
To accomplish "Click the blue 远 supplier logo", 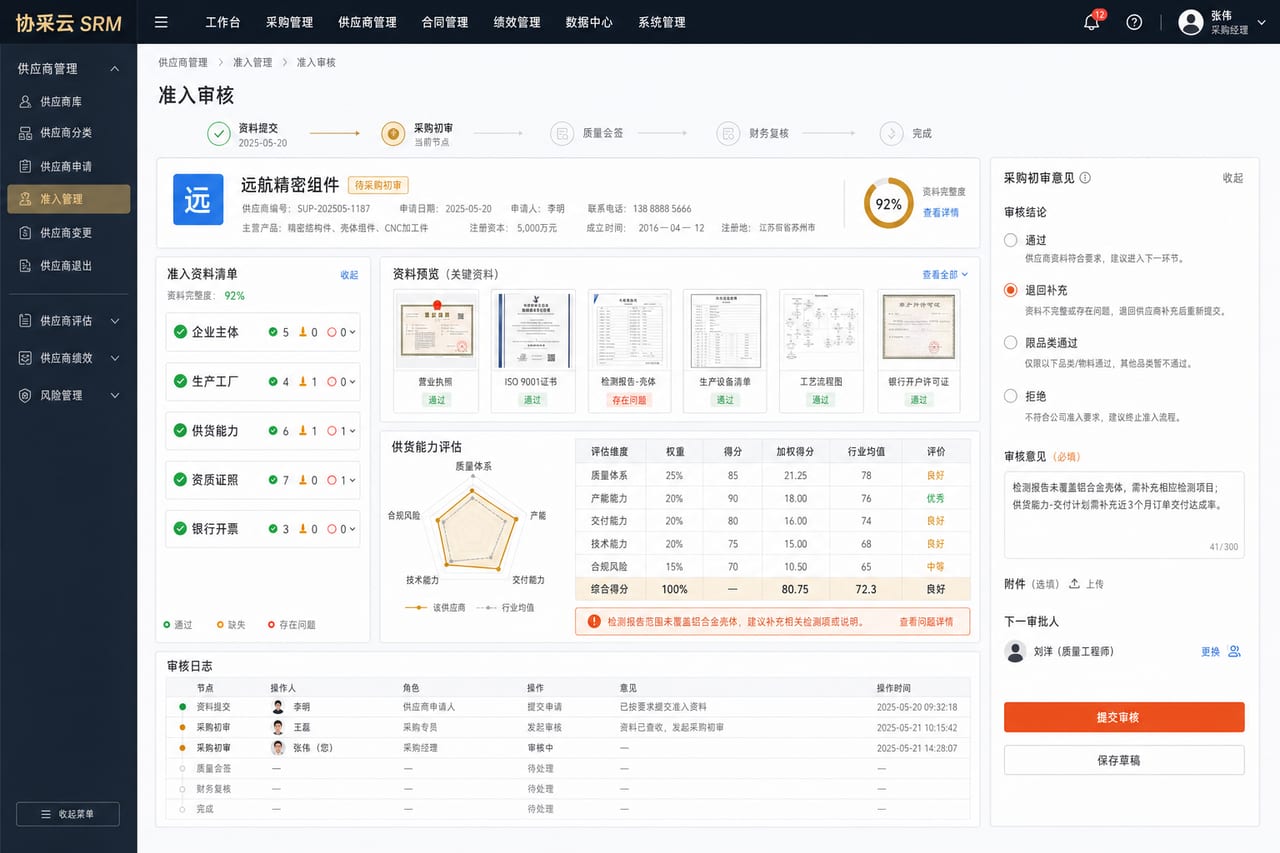I will click(198, 199).
